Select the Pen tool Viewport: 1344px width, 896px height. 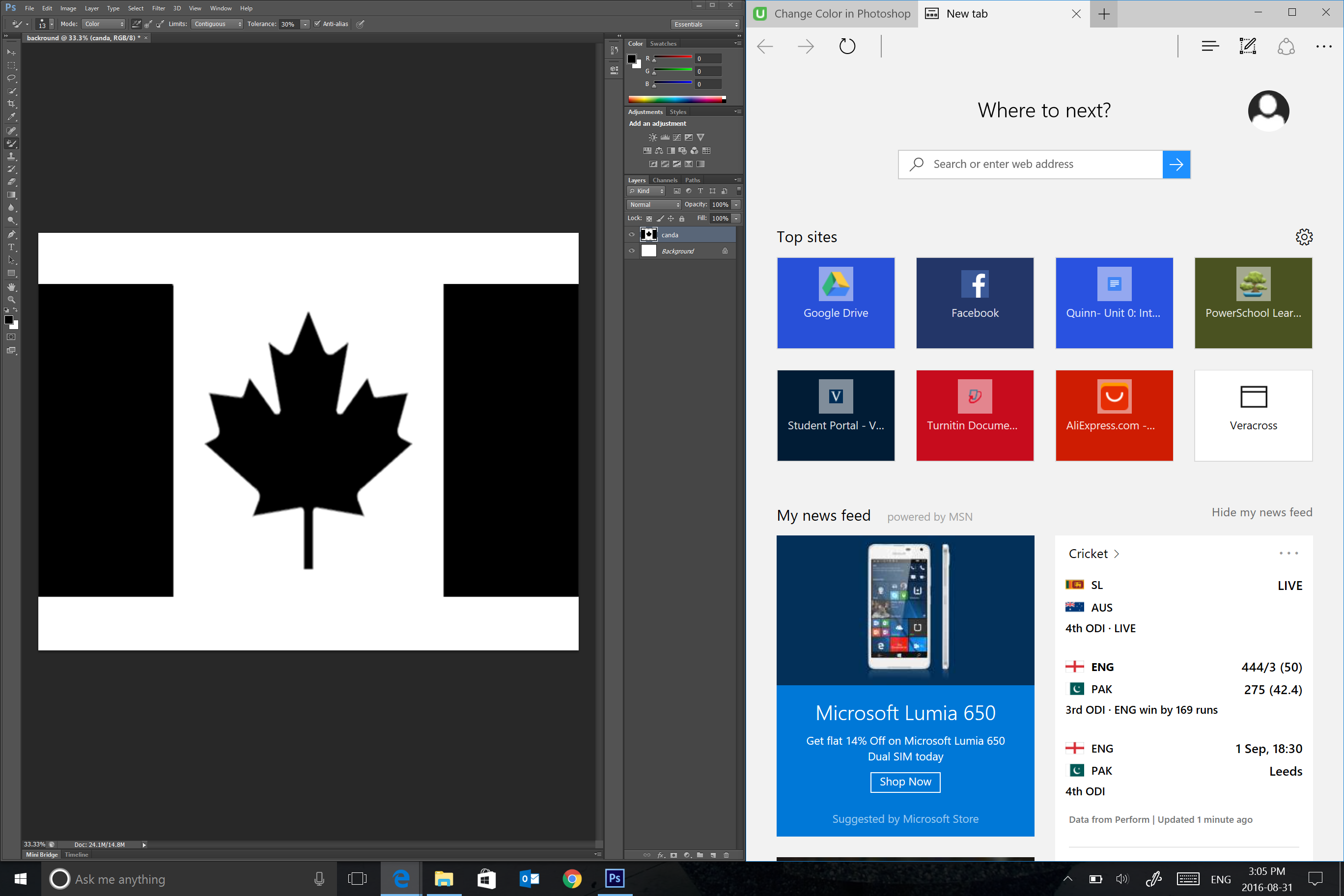pyautogui.click(x=11, y=234)
